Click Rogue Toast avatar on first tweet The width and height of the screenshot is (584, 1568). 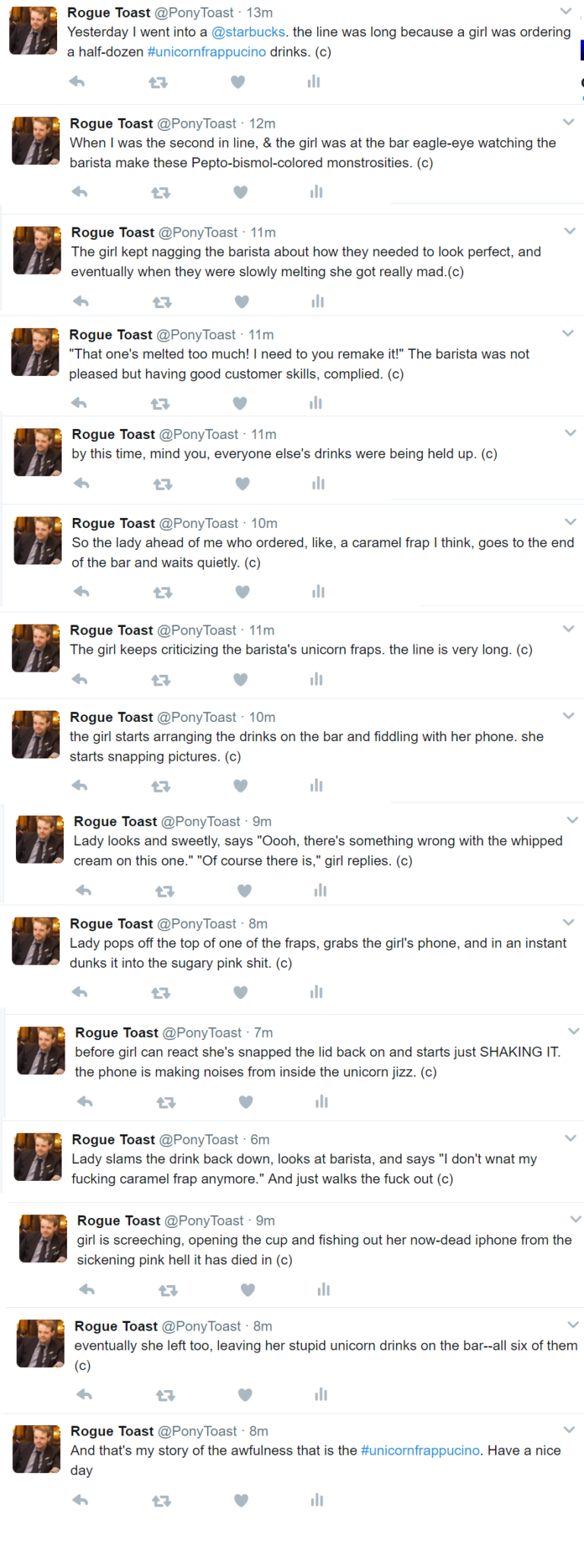click(33, 30)
